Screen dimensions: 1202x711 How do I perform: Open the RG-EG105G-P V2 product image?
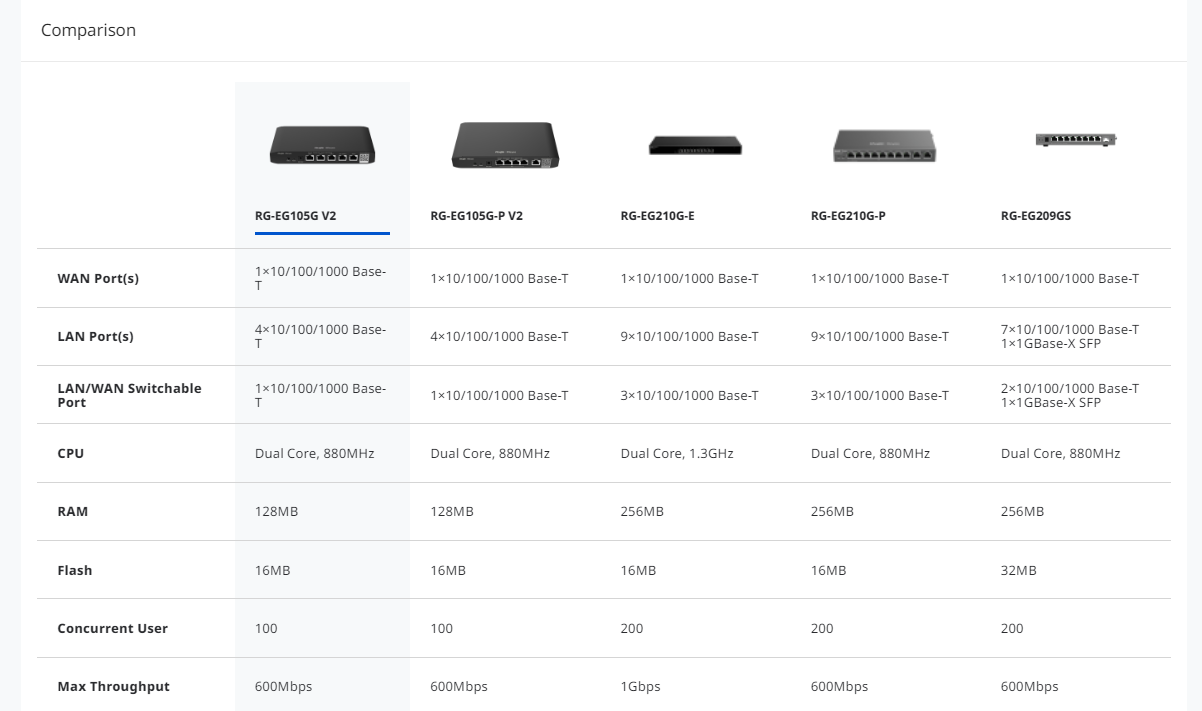click(x=505, y=145)
